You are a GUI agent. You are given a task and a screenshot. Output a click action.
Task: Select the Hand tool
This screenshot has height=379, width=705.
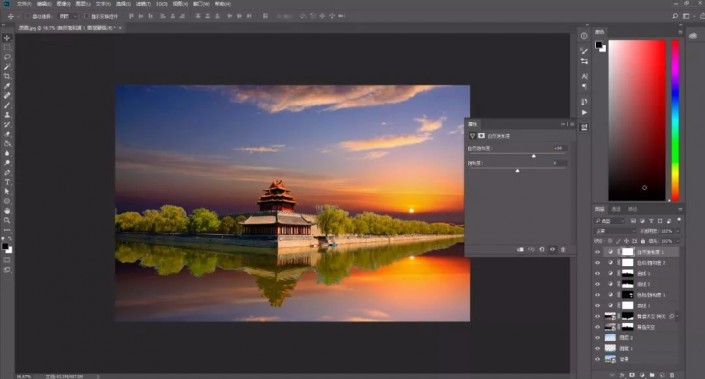(7, 211)
